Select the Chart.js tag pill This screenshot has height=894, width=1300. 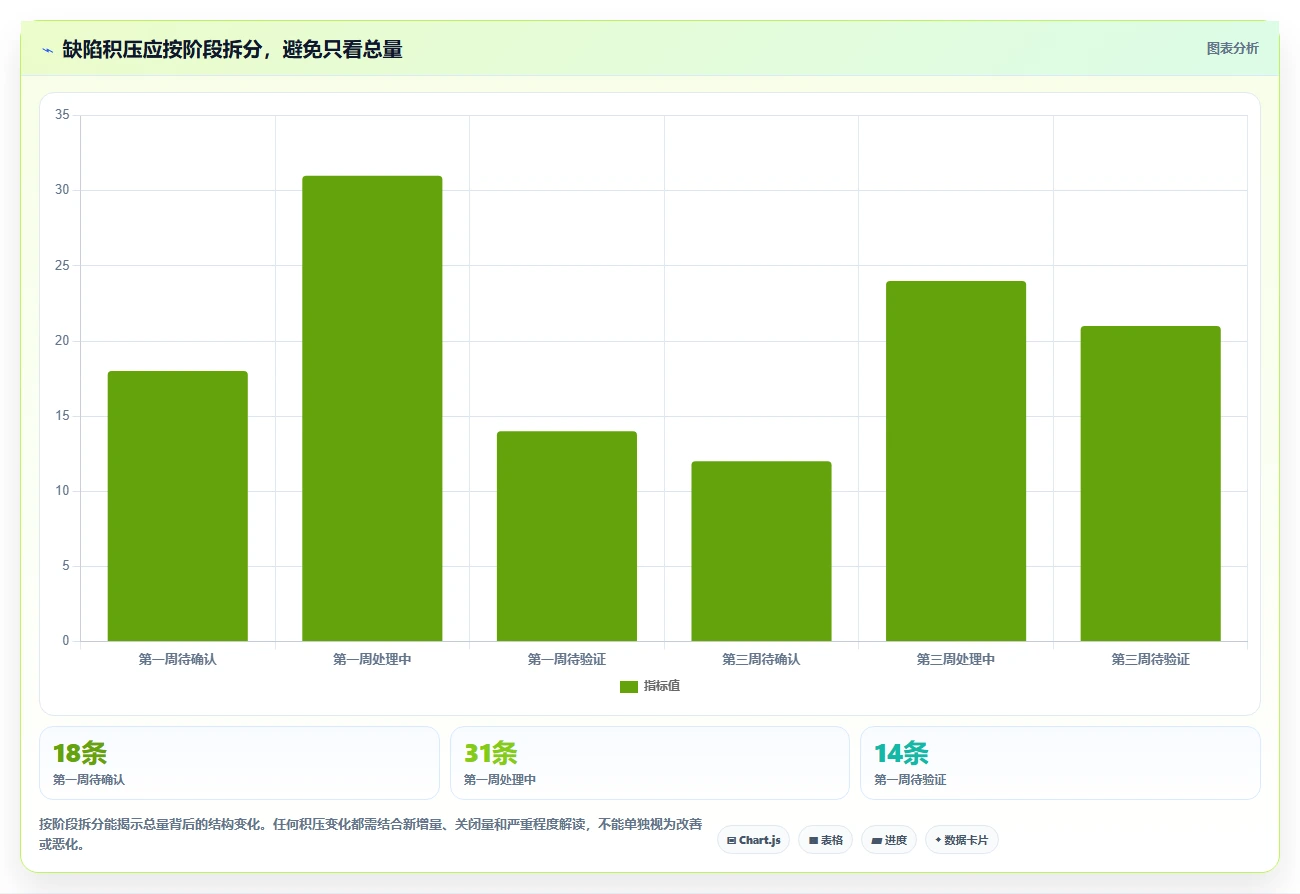(x=753, y=840)
